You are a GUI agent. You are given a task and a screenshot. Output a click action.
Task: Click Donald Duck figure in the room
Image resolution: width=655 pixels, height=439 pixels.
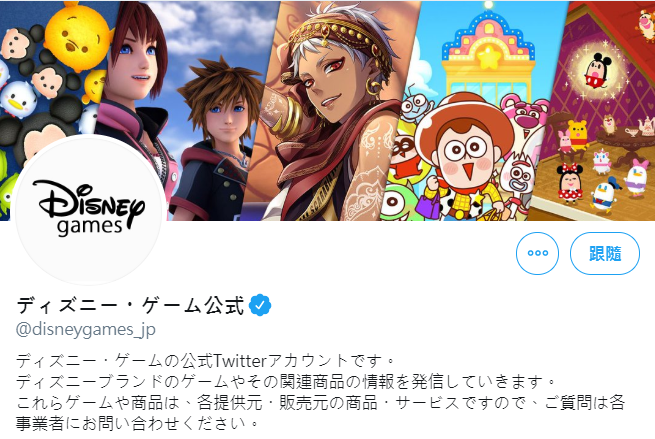tap(603, 195)
